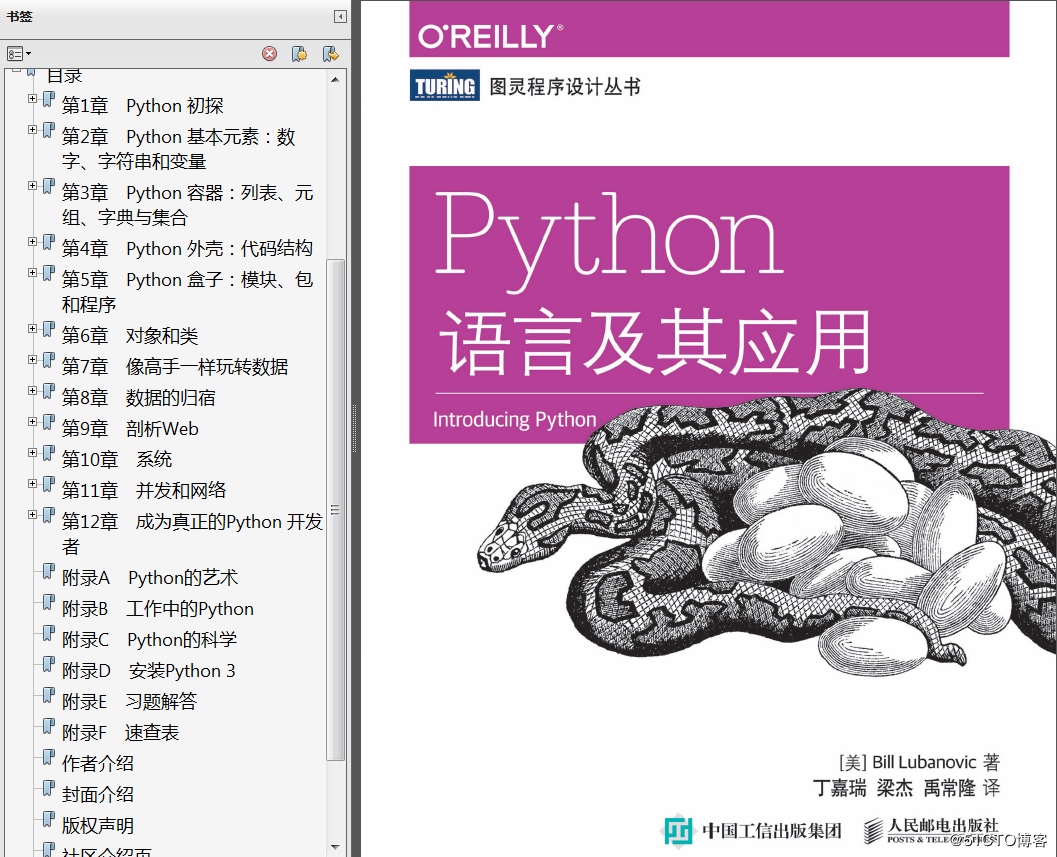Screen dimensions: 1057x857
Task: Jump to the 作者介绍 bookmark
Action: (98, 764)
